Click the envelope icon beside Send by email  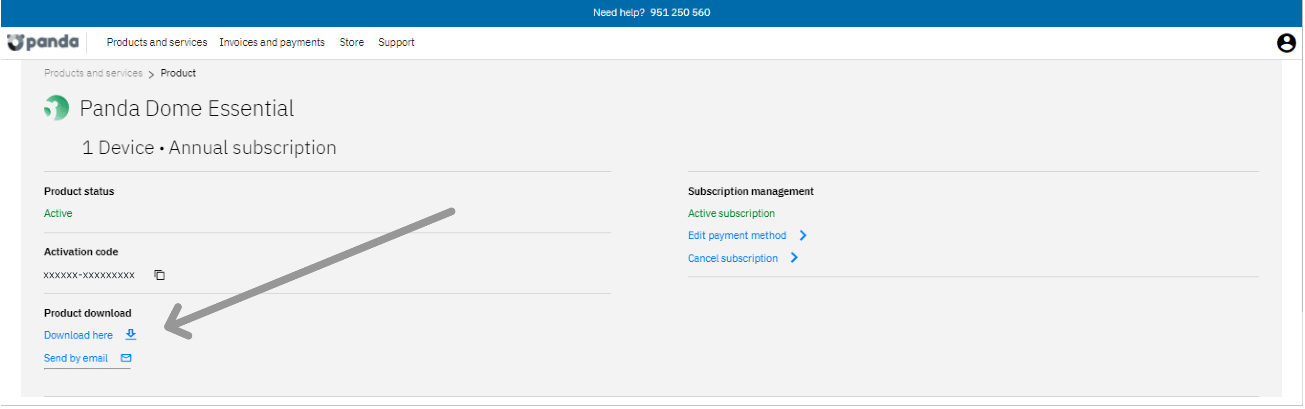tap(126, 358)
